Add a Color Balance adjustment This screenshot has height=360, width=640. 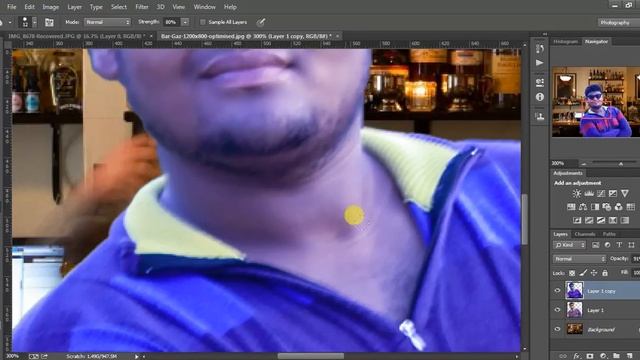point(583,207)
